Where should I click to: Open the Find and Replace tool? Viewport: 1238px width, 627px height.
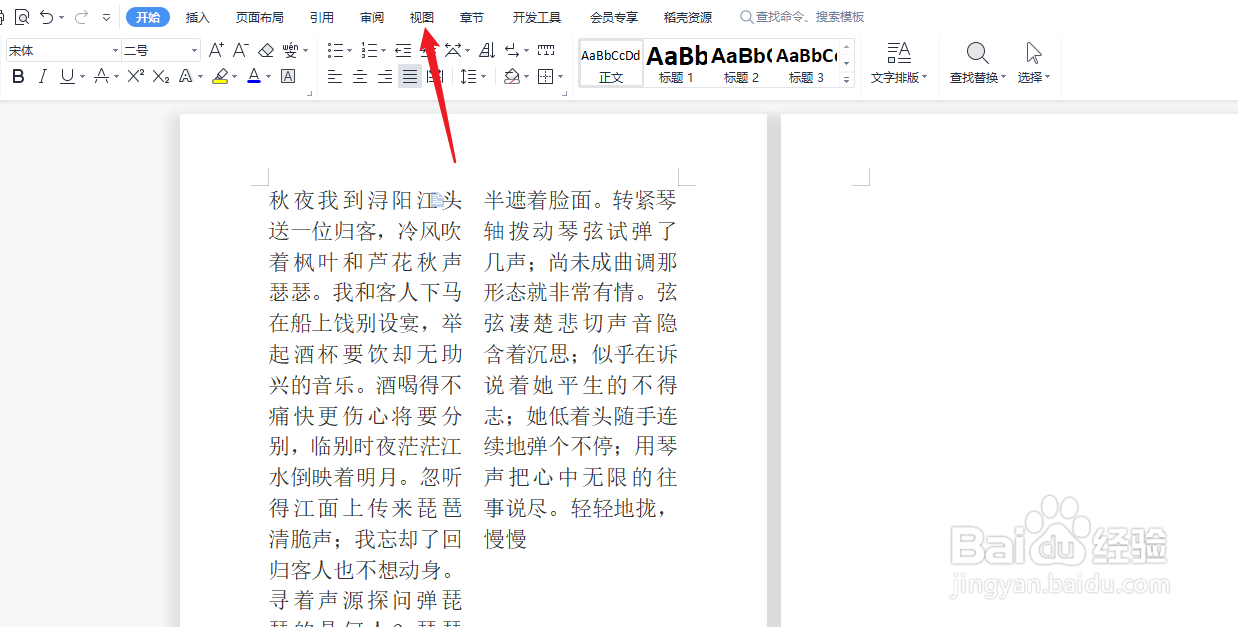[978, 63]
